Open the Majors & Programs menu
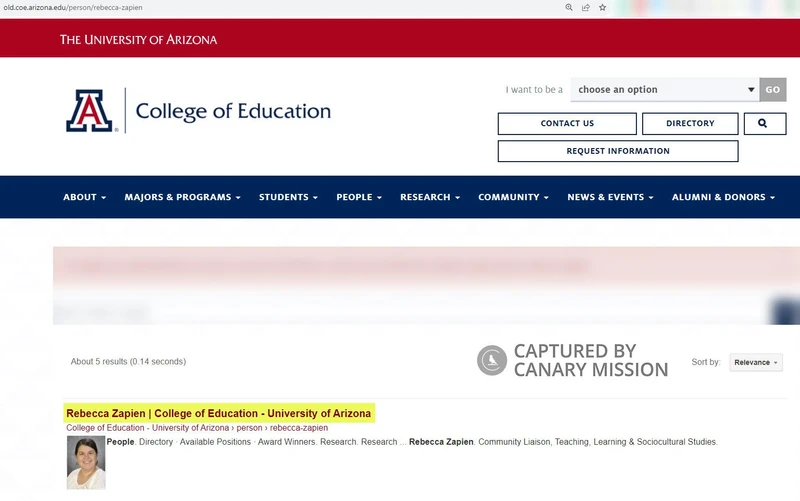The height and width of the screenshot is (501, 800). point(182,197)
